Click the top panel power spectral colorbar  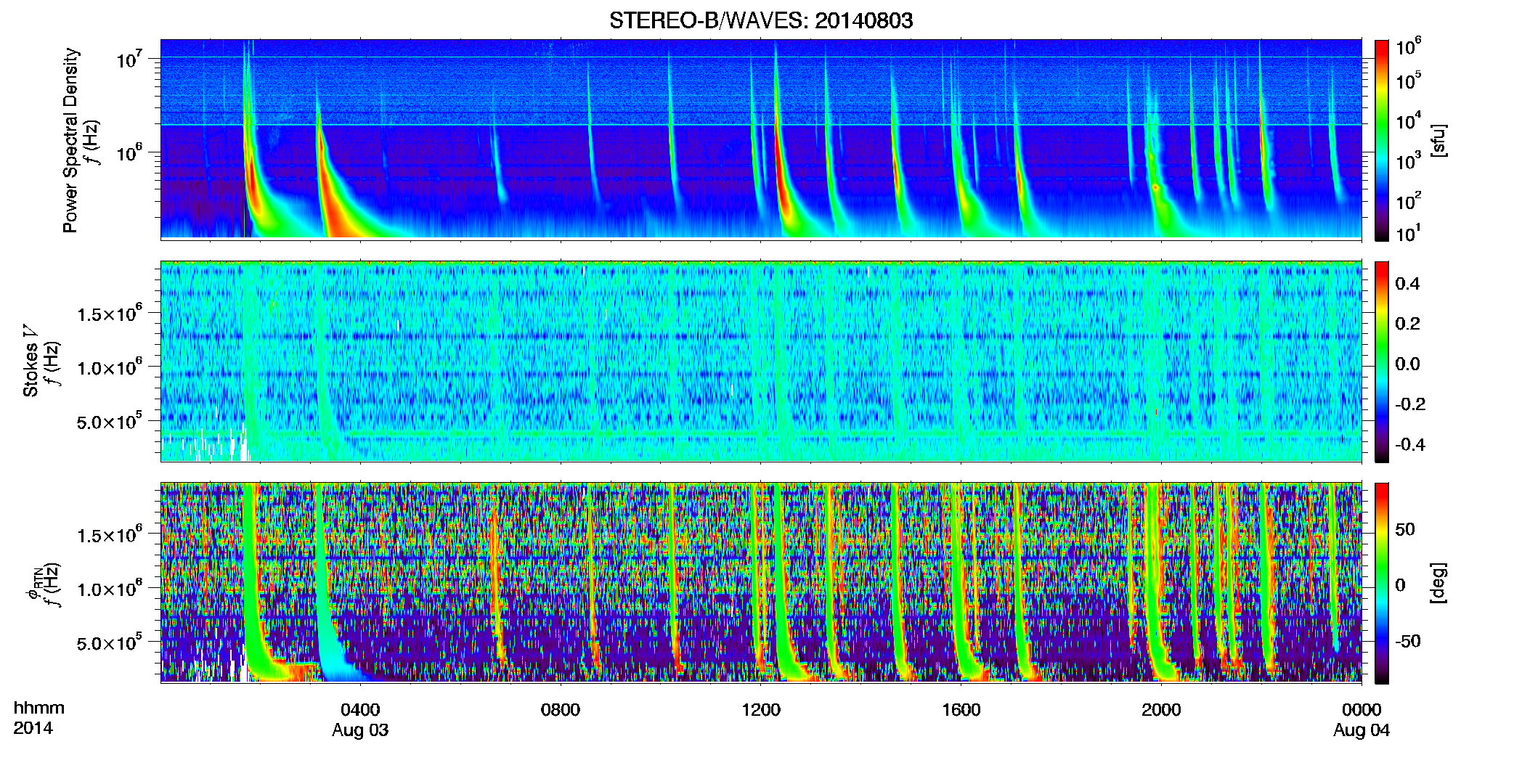tap(1382, 140)
